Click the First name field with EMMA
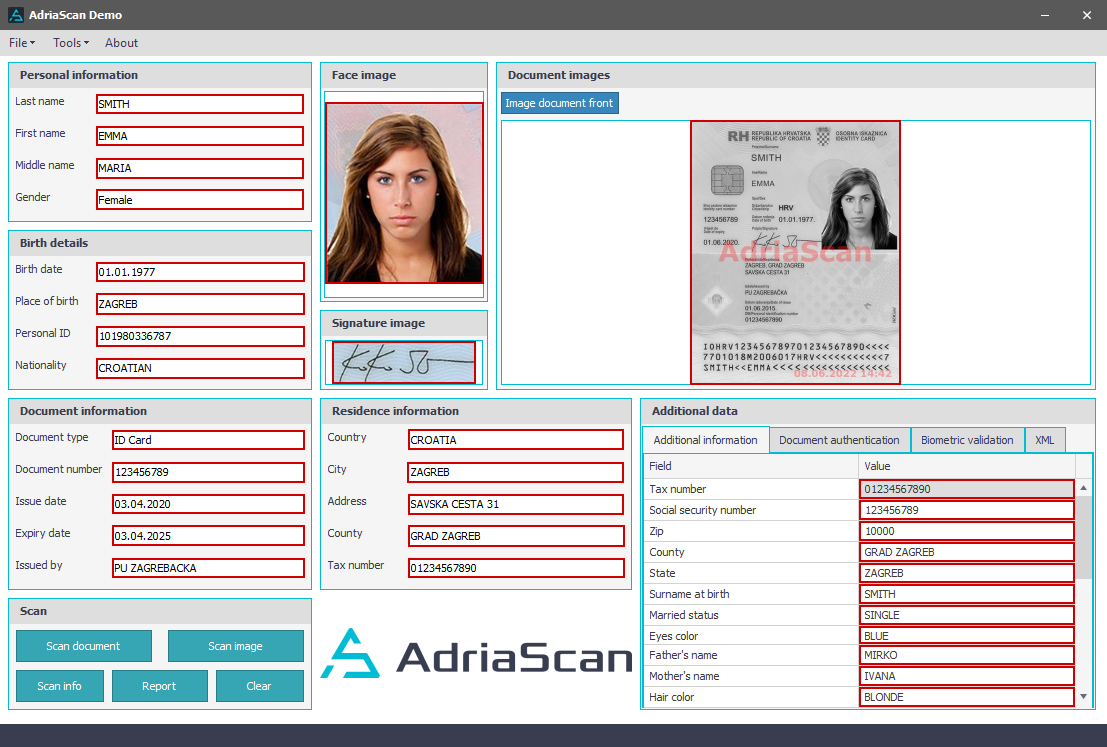The width and height of the screenshot is (1107, 747). tap(200, 136)
